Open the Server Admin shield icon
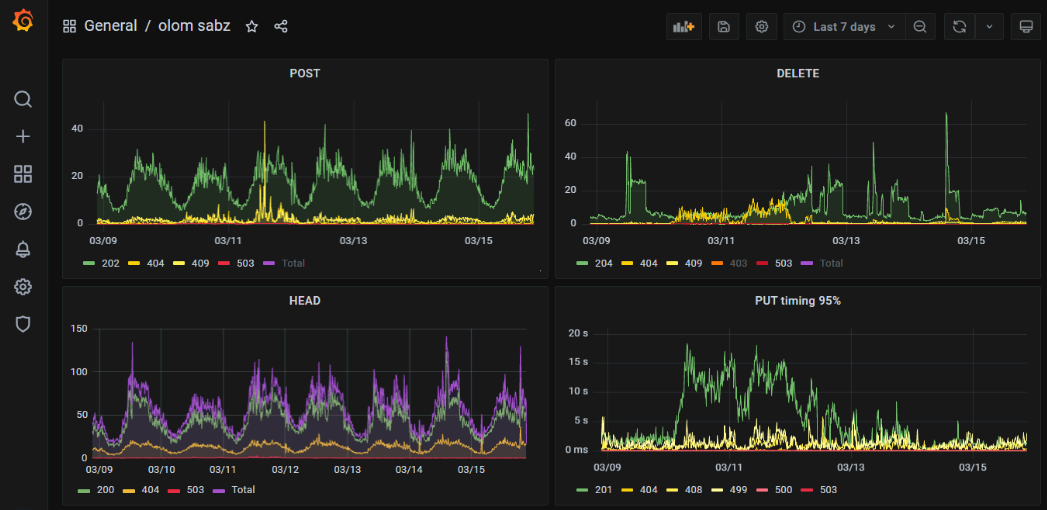1047x510 pixels. point(23,324)
